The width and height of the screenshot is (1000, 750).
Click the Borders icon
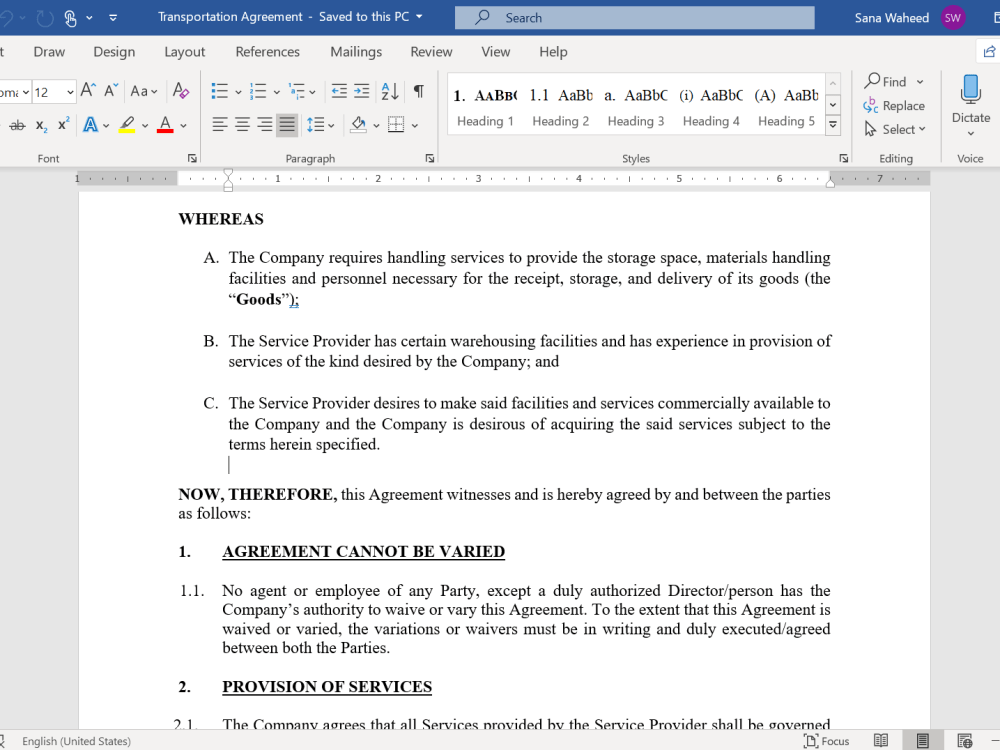tap(396, 124)
